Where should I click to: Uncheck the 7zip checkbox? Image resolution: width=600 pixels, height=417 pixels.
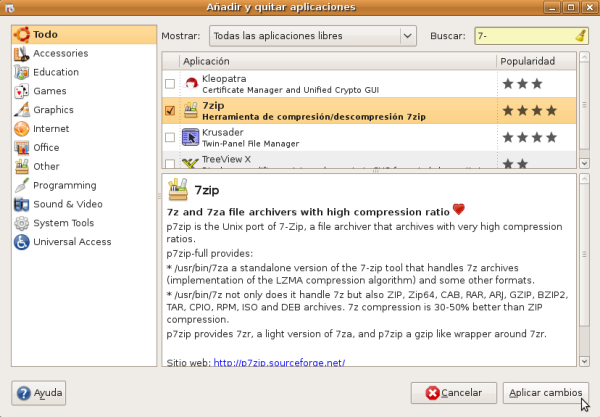click(169, 111)
